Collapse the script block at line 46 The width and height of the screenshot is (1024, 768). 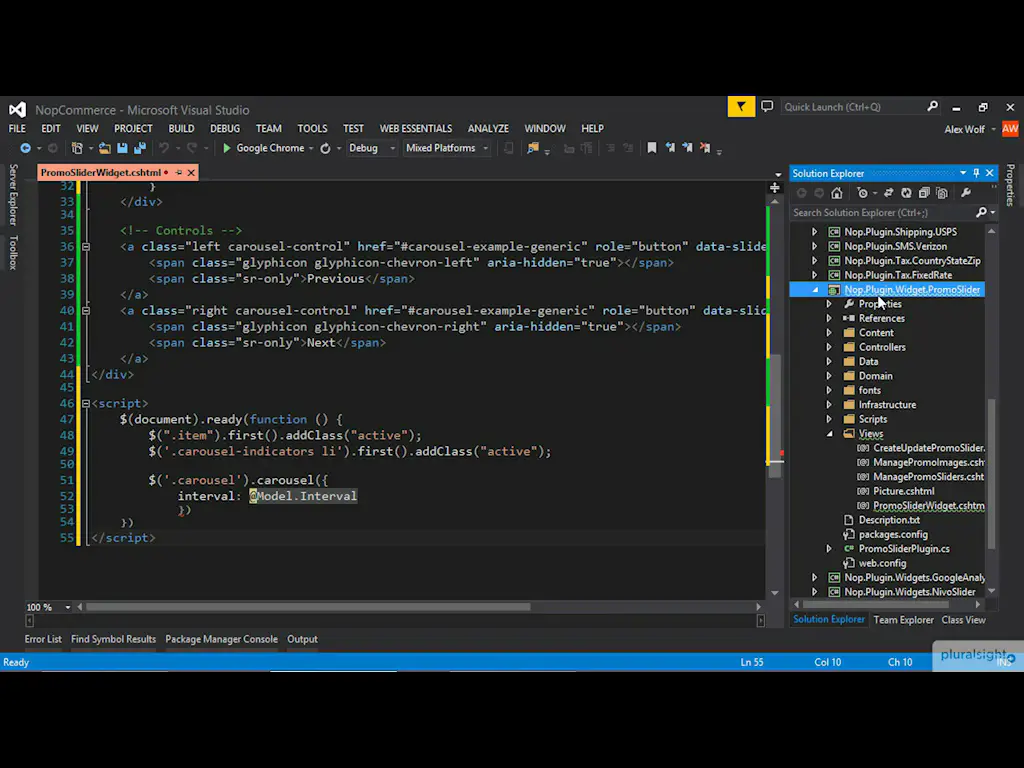pos(86,404)
